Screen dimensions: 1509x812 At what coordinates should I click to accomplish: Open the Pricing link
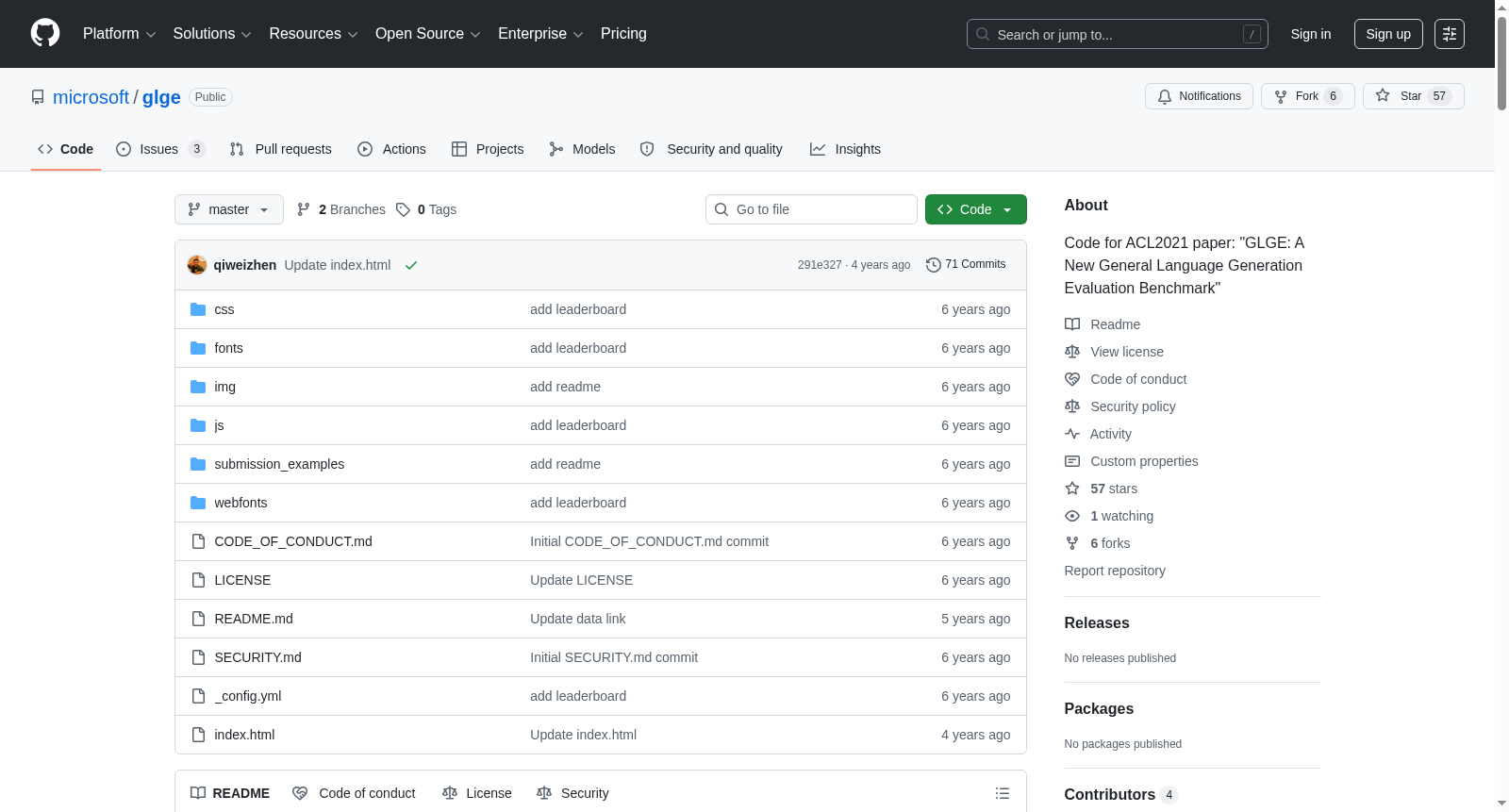click(623, 34)
